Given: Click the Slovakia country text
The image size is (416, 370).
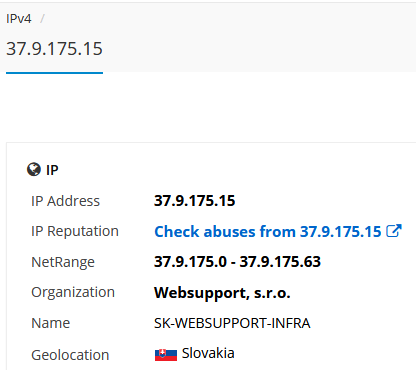Looking at the screenshot, I should coord(208,353).
